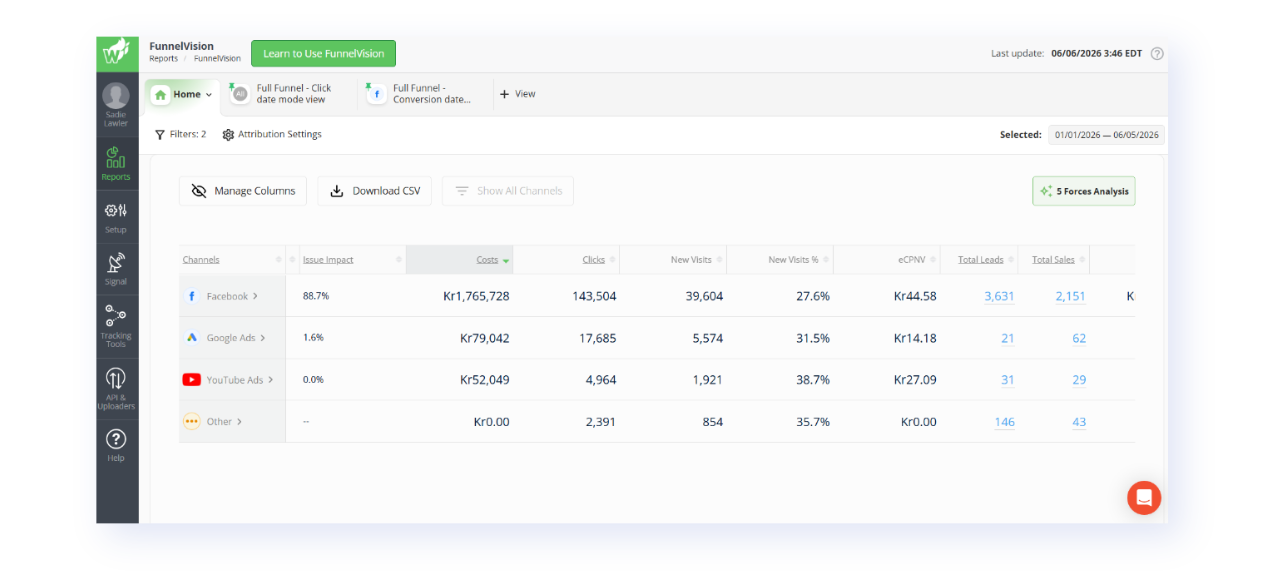Open the orange chat support bubble
This screenshot has width=1288, height=585.
pyautogui.click(x=1144, y=497)
